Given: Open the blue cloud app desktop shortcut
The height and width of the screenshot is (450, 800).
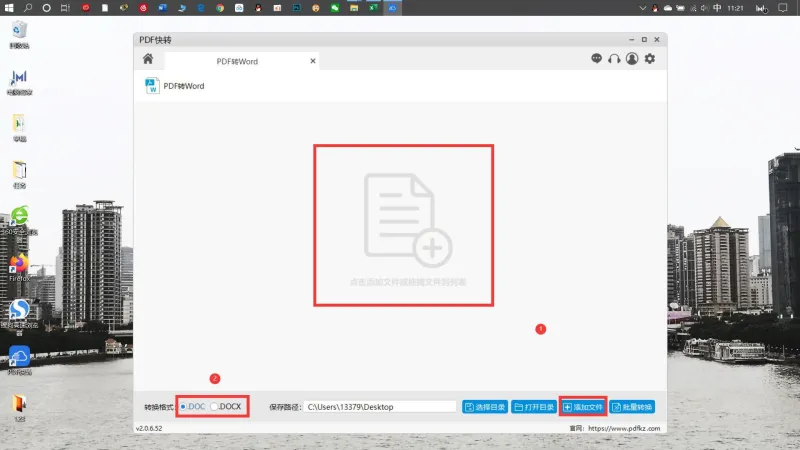Looking at the screenshot, I should [19, 360].
